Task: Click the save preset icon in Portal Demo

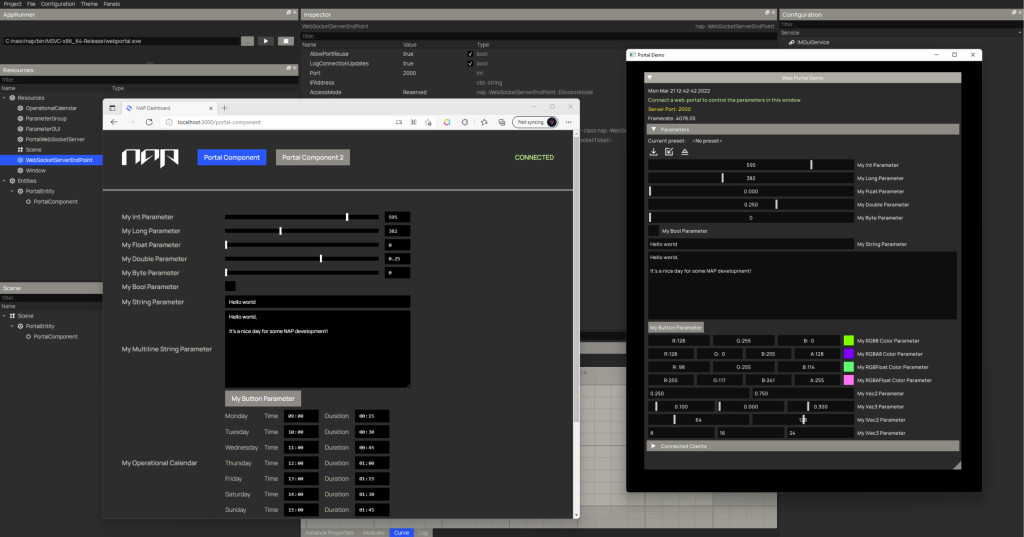Action: 669,152
